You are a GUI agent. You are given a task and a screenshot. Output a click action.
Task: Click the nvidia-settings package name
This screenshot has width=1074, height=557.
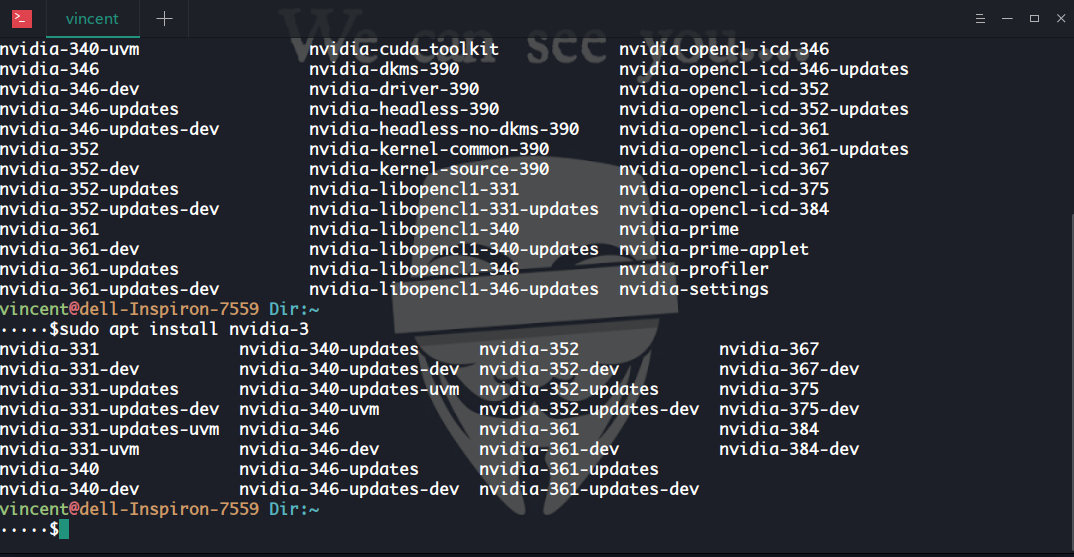tap(693, 289)
